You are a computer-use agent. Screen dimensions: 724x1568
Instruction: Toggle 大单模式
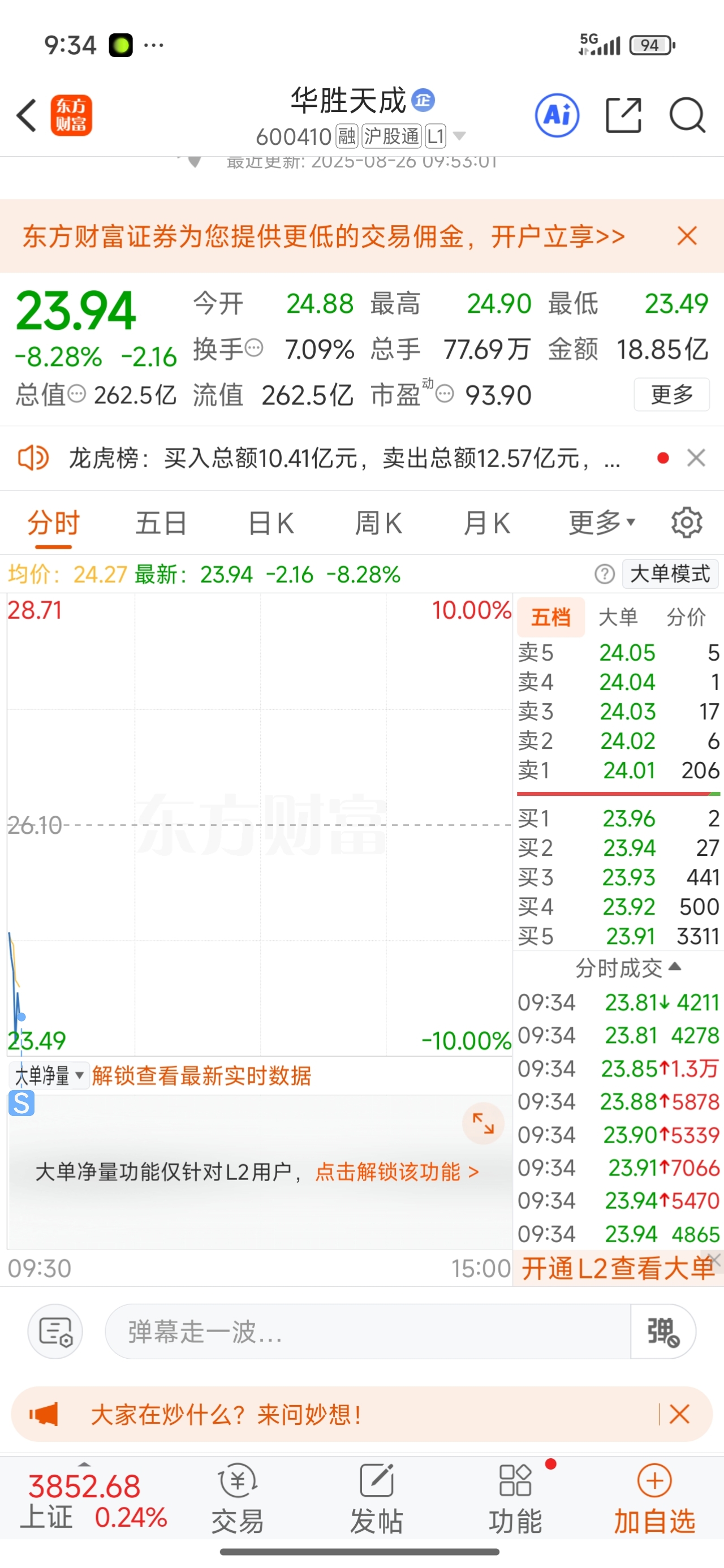[670, 574]
